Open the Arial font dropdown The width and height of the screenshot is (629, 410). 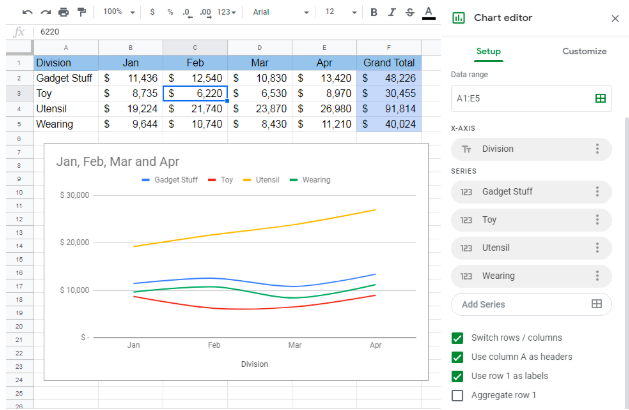280,12
